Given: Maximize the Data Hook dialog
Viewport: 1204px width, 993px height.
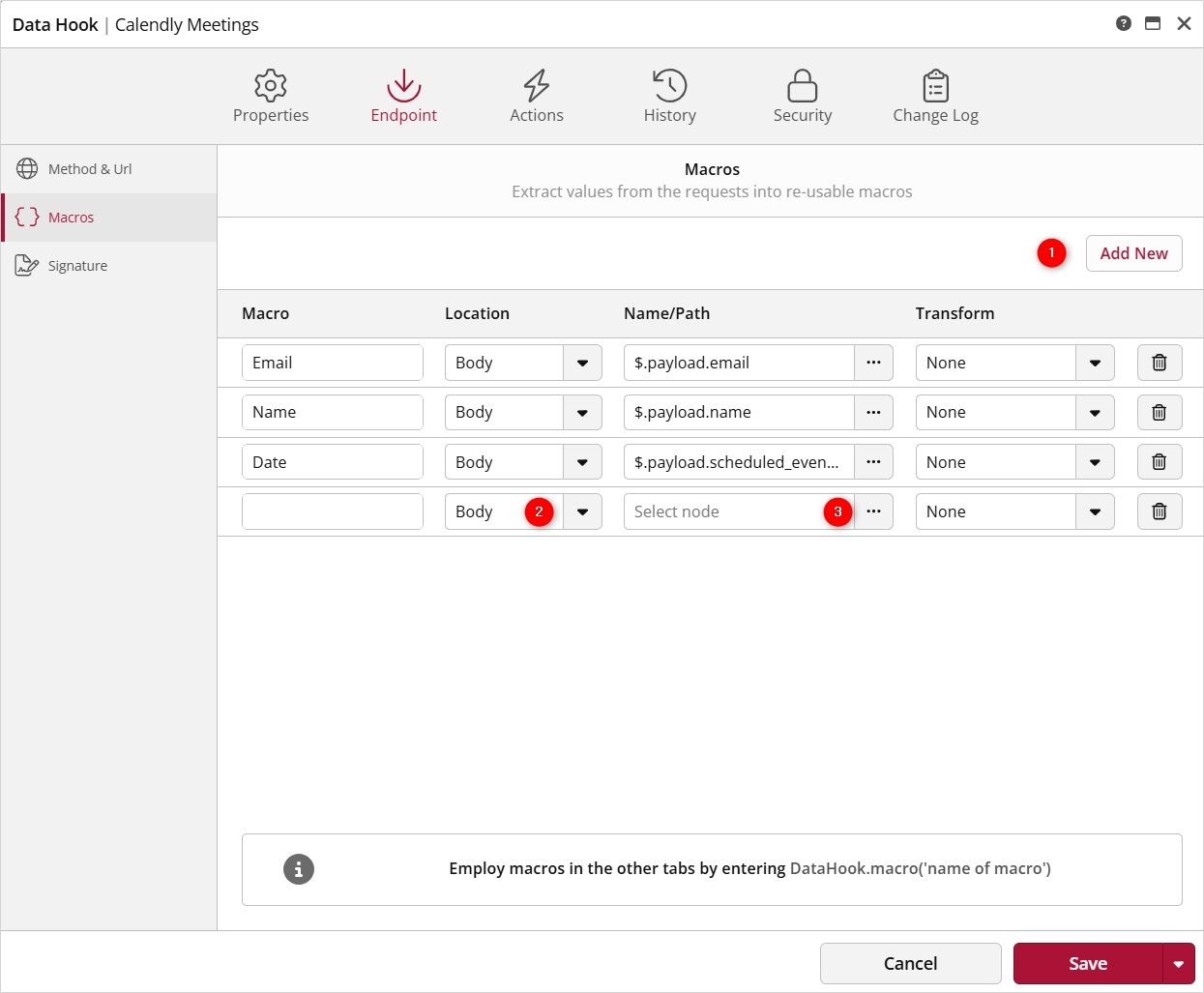Looking at the screenshot, I should click(1153, 23).
